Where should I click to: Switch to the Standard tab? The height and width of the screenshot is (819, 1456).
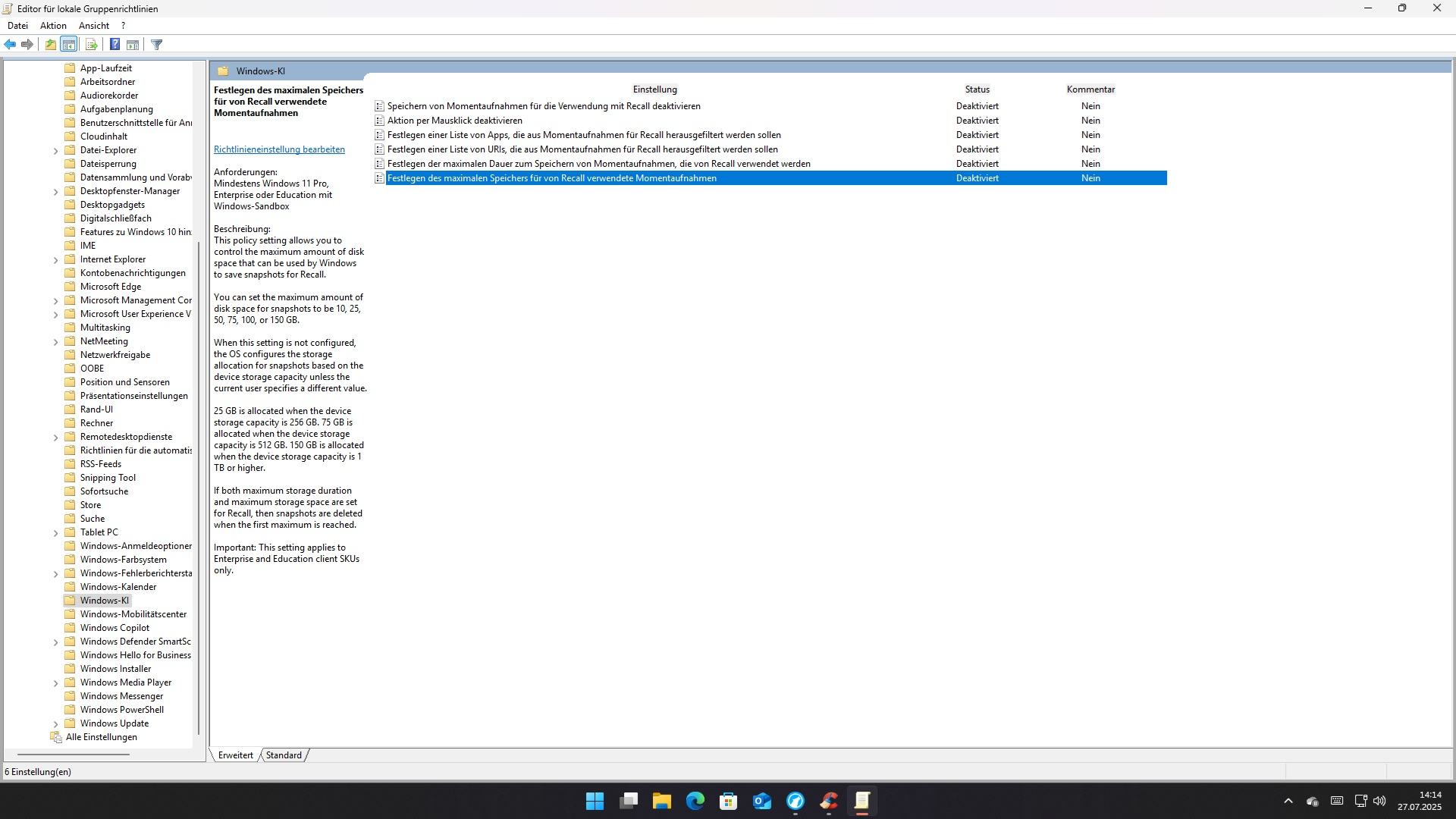[284, 755]
